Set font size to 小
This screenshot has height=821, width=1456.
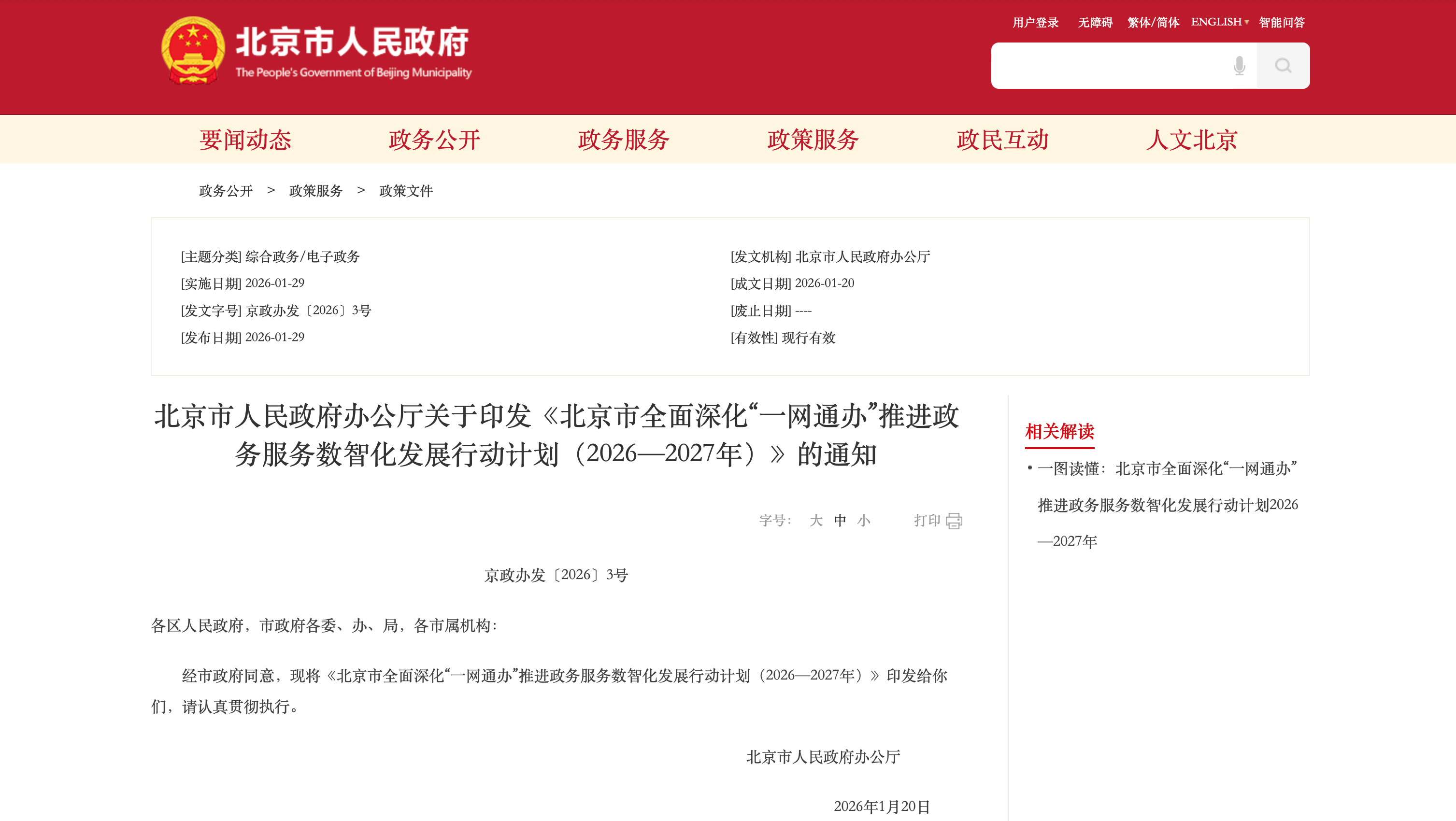click(864, 521)
